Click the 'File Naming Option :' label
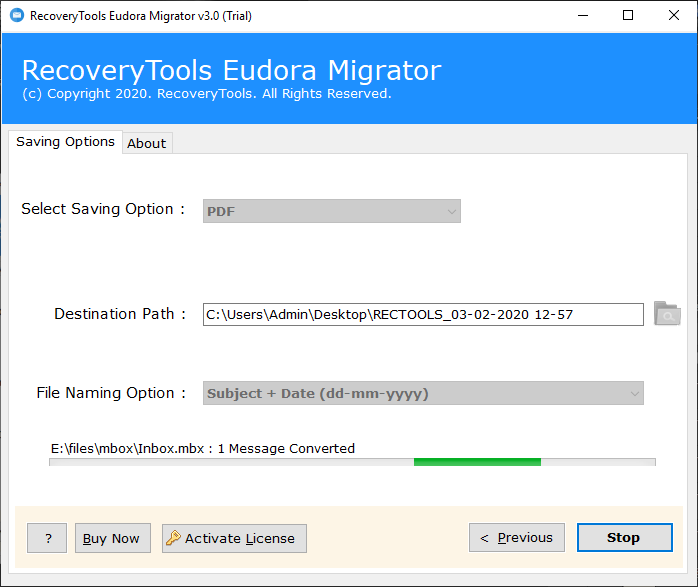Image resolution: width=698 pixels, height=587 pixels. [111, 393]
